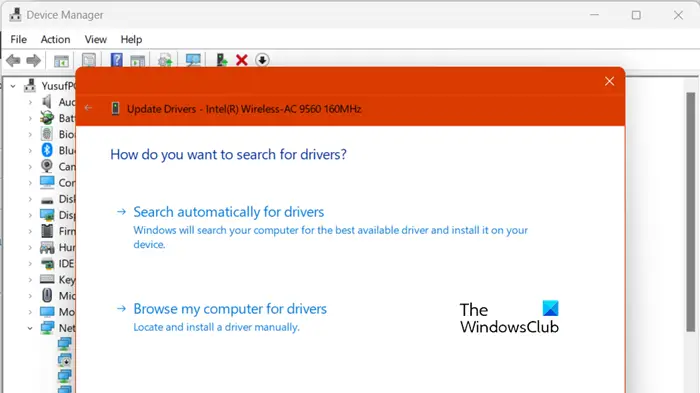Viewport: 700px width, 393px height.
Task: Open the View menu
Action: pyautogui.click(x=96, y=39)
